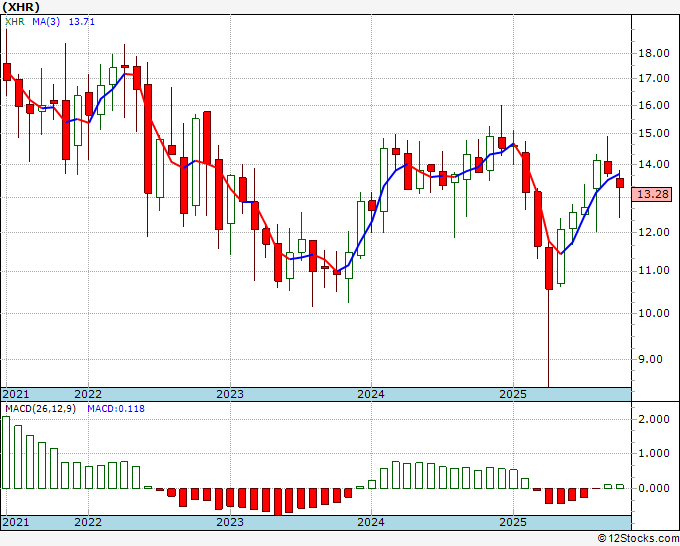680x546 pixels.
Task: Click the MACD(26,12,9) indicator label
Action: coord(40,409)
